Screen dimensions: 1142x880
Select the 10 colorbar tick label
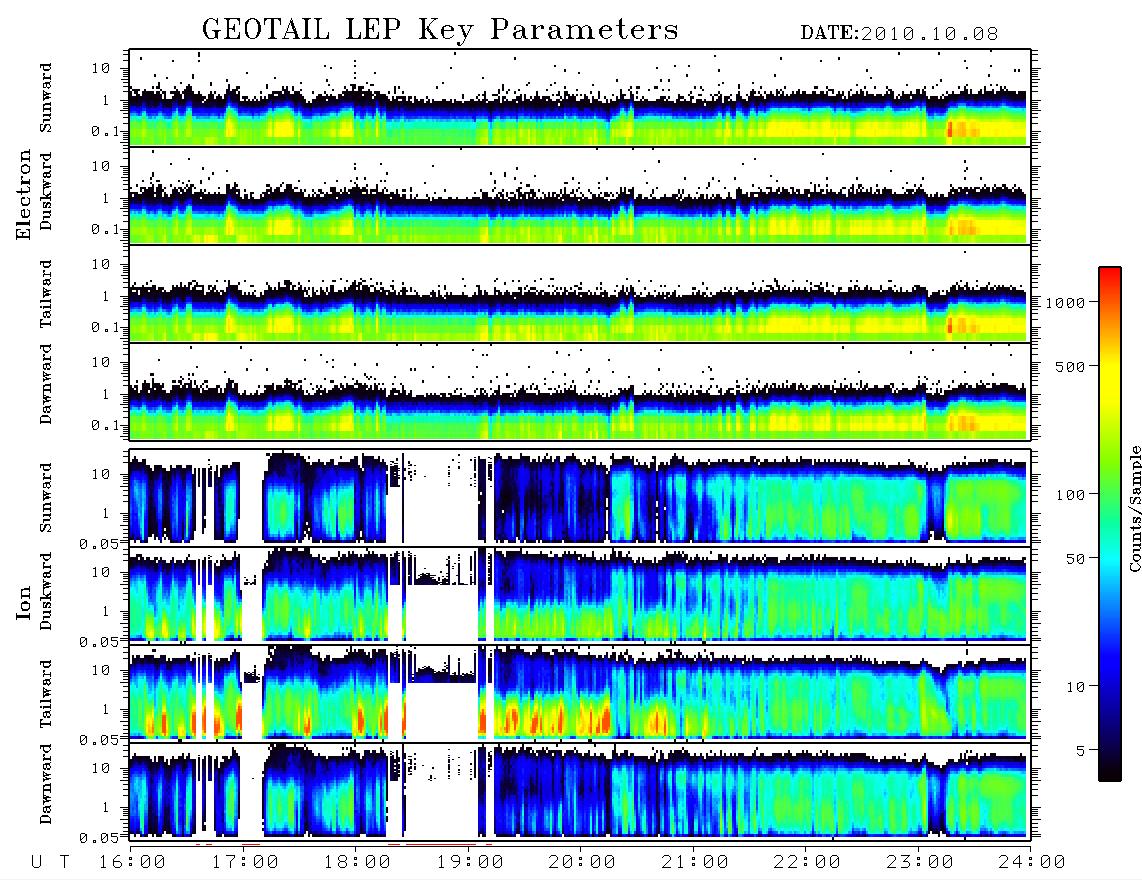click(x=1076, y=687)
